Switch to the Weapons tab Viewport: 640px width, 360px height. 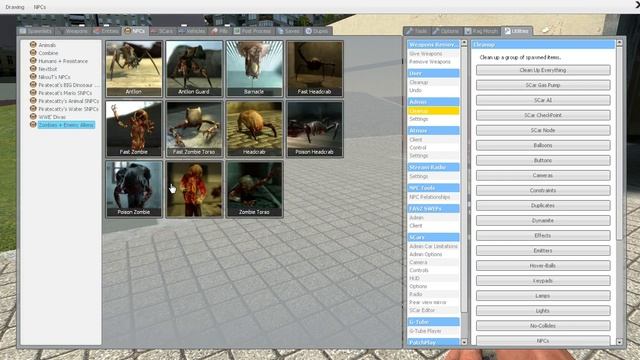(72, 31)
